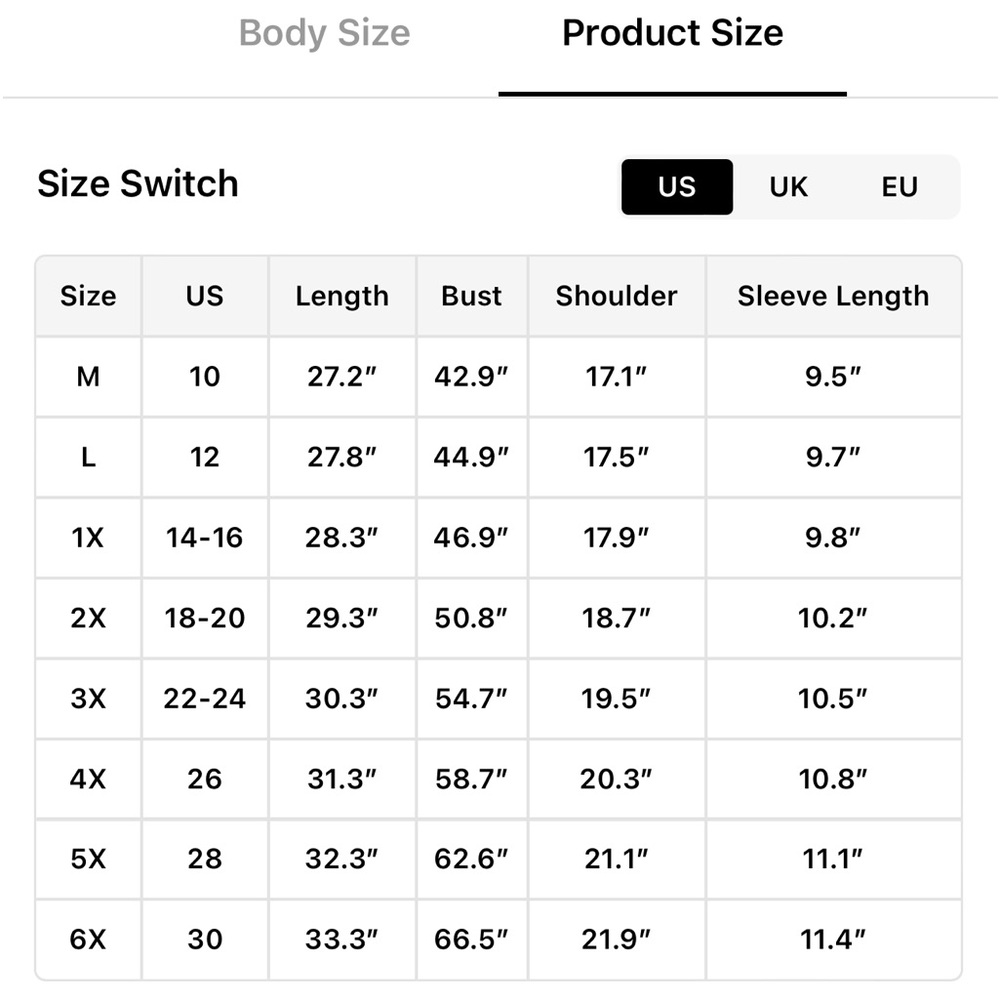The image size is (1000, 1000).
Task: Switch sizing to UK
Action: point(788,187)
